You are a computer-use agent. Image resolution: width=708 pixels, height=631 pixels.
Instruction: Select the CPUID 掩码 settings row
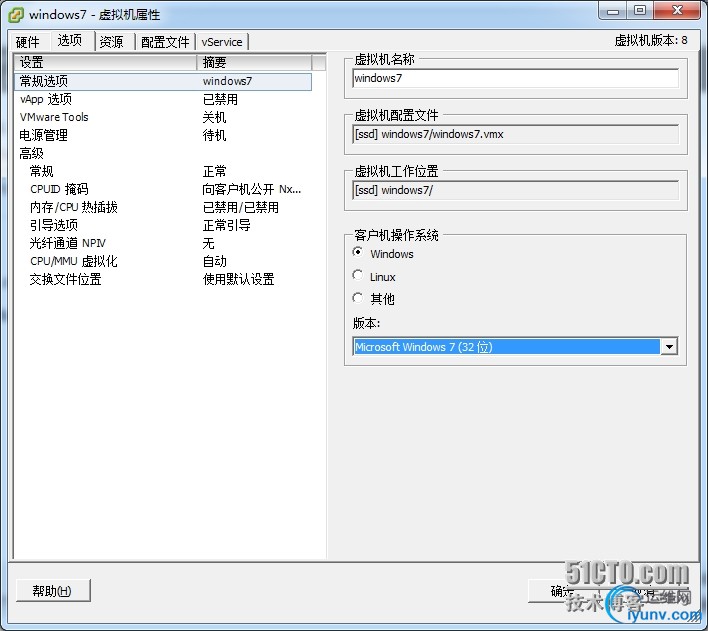pyautogui.click(x=163, y=189)
